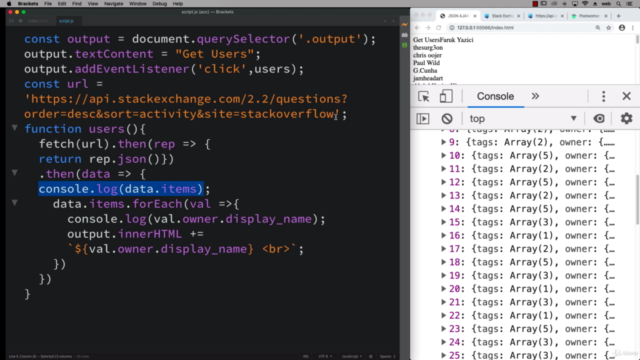The width and height of the screenshot is (640, 360).
Task: Collapse the function users code fold
Action: click(15, 128)
